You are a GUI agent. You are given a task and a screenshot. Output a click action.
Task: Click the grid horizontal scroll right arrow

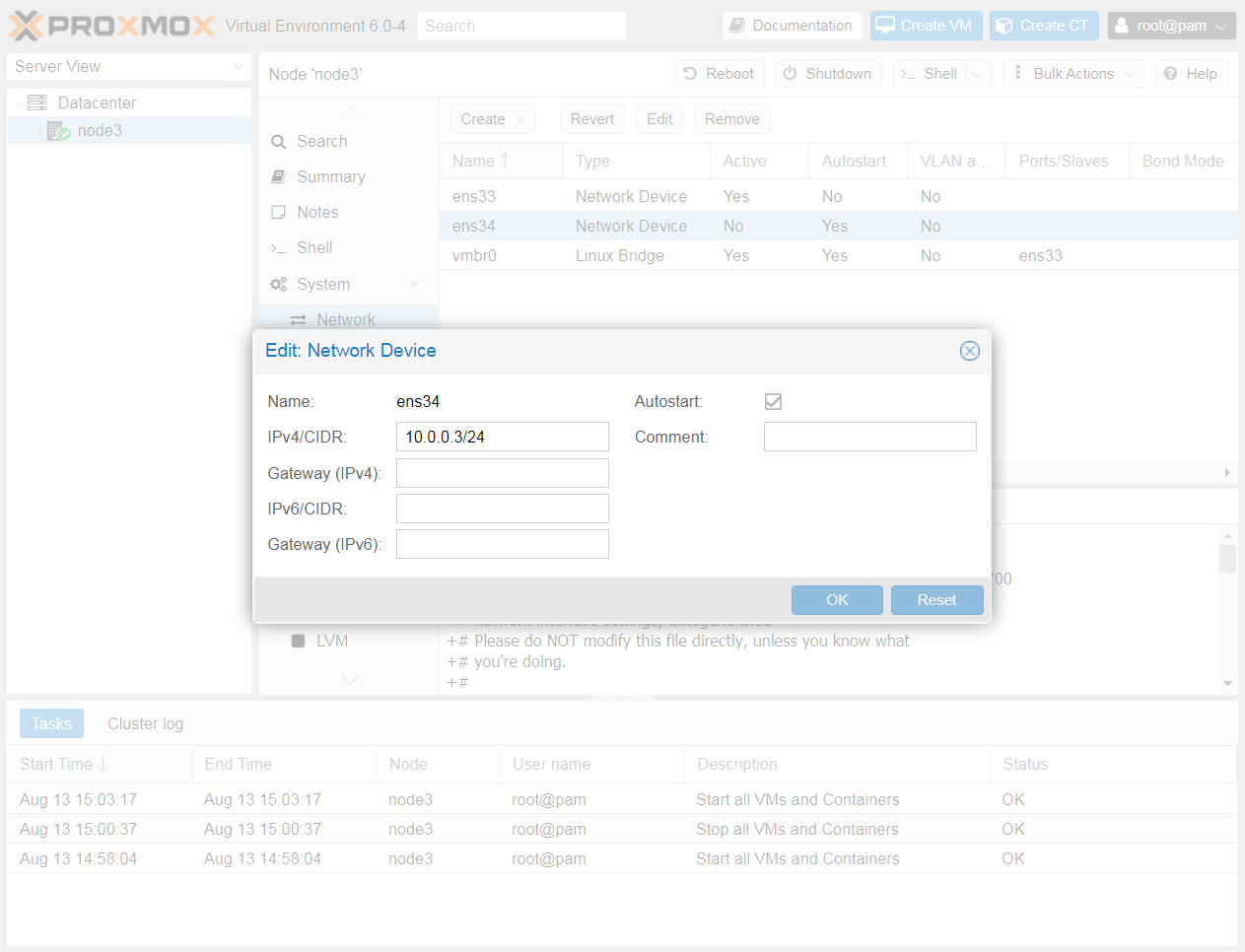[1227, 473]
